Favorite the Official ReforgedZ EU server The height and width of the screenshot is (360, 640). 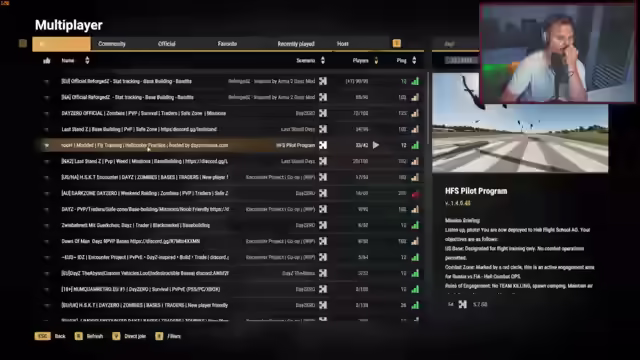[47, 81]
